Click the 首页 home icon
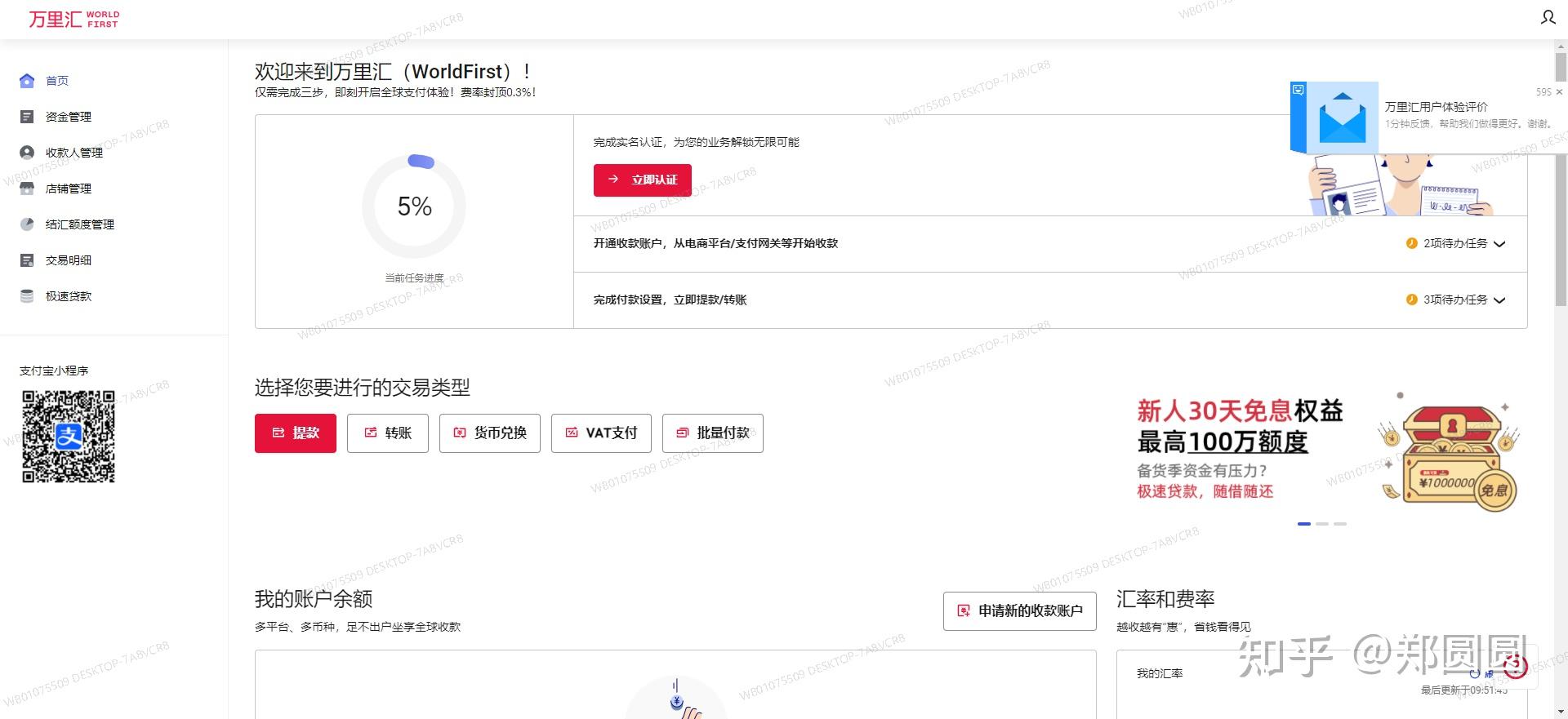Screen dimensions: 1568x719 27,81
